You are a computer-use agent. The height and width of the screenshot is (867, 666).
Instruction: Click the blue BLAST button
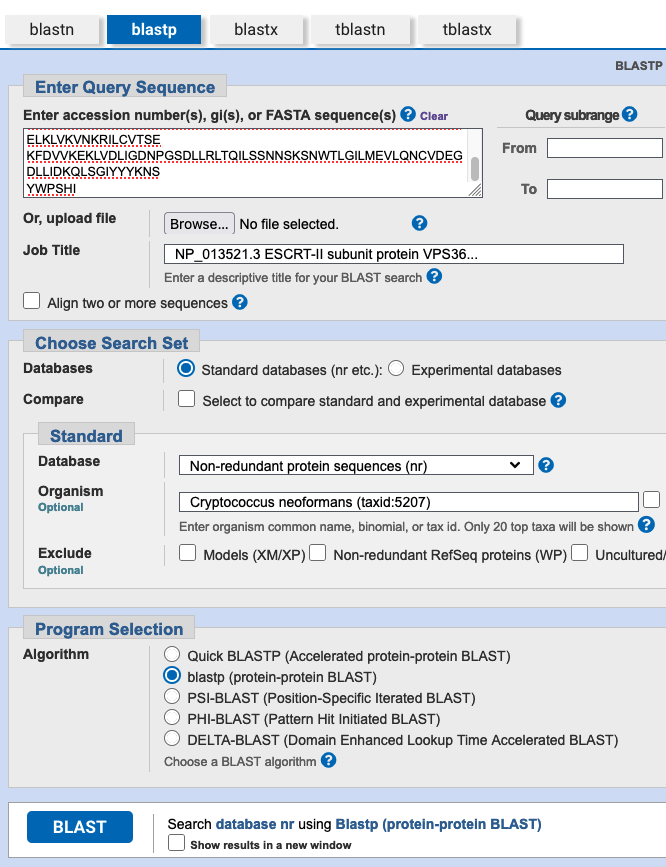(x=80, y=827)
